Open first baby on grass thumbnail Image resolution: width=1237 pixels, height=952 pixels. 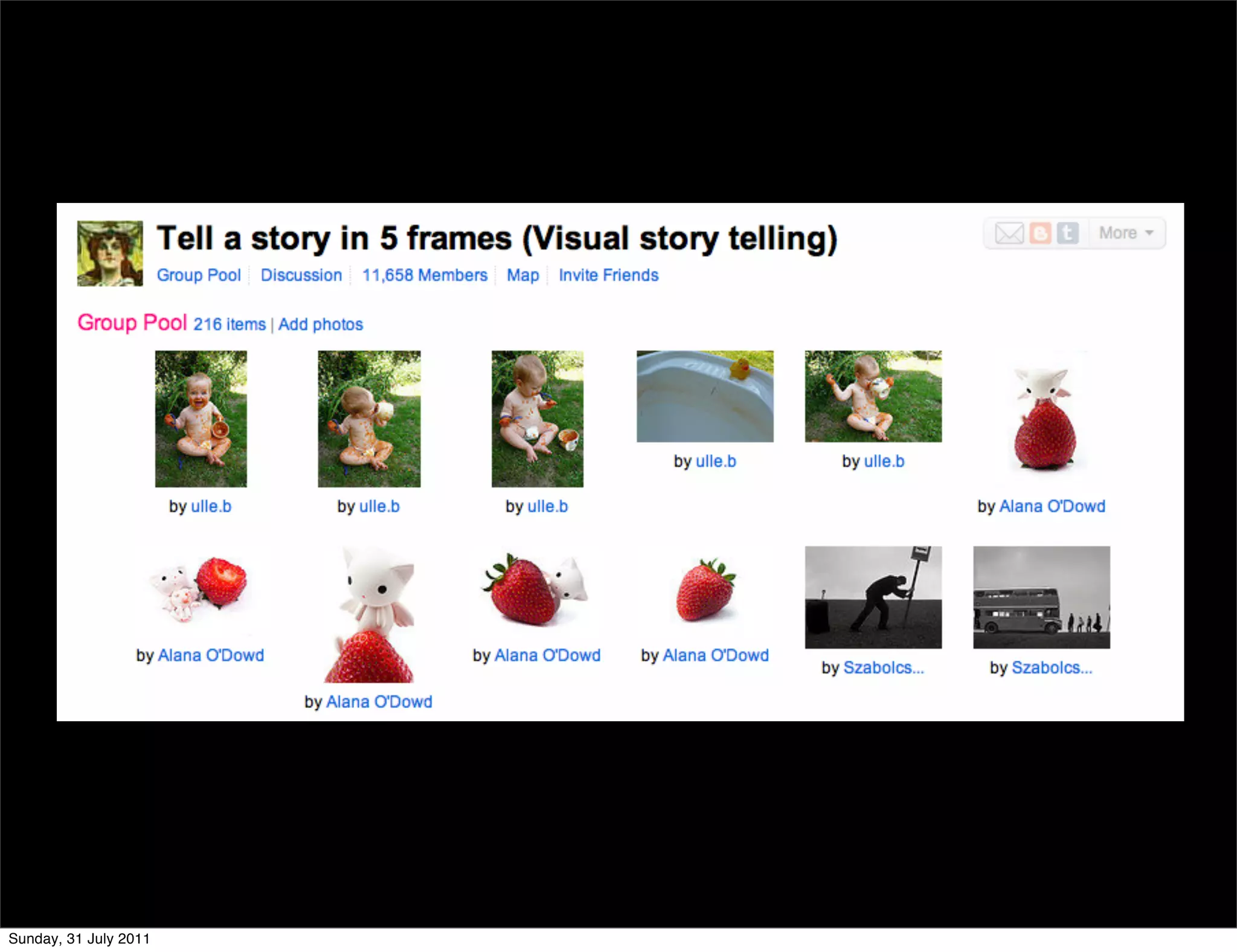click(x=201, y=419)
